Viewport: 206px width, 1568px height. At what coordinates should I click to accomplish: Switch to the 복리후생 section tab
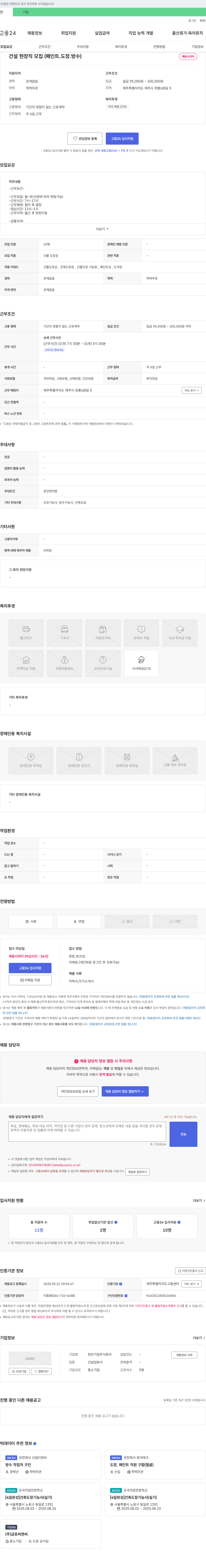click(121, 47)
